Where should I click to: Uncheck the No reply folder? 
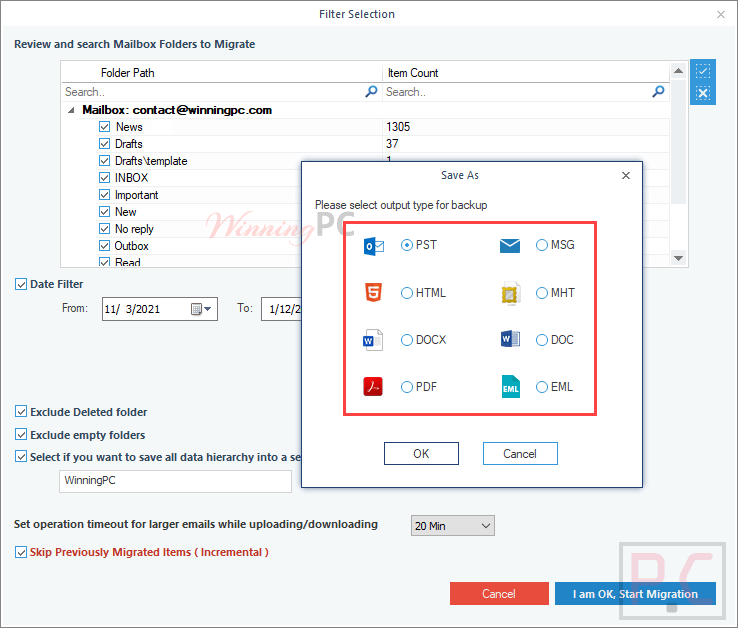pos(104,228)
